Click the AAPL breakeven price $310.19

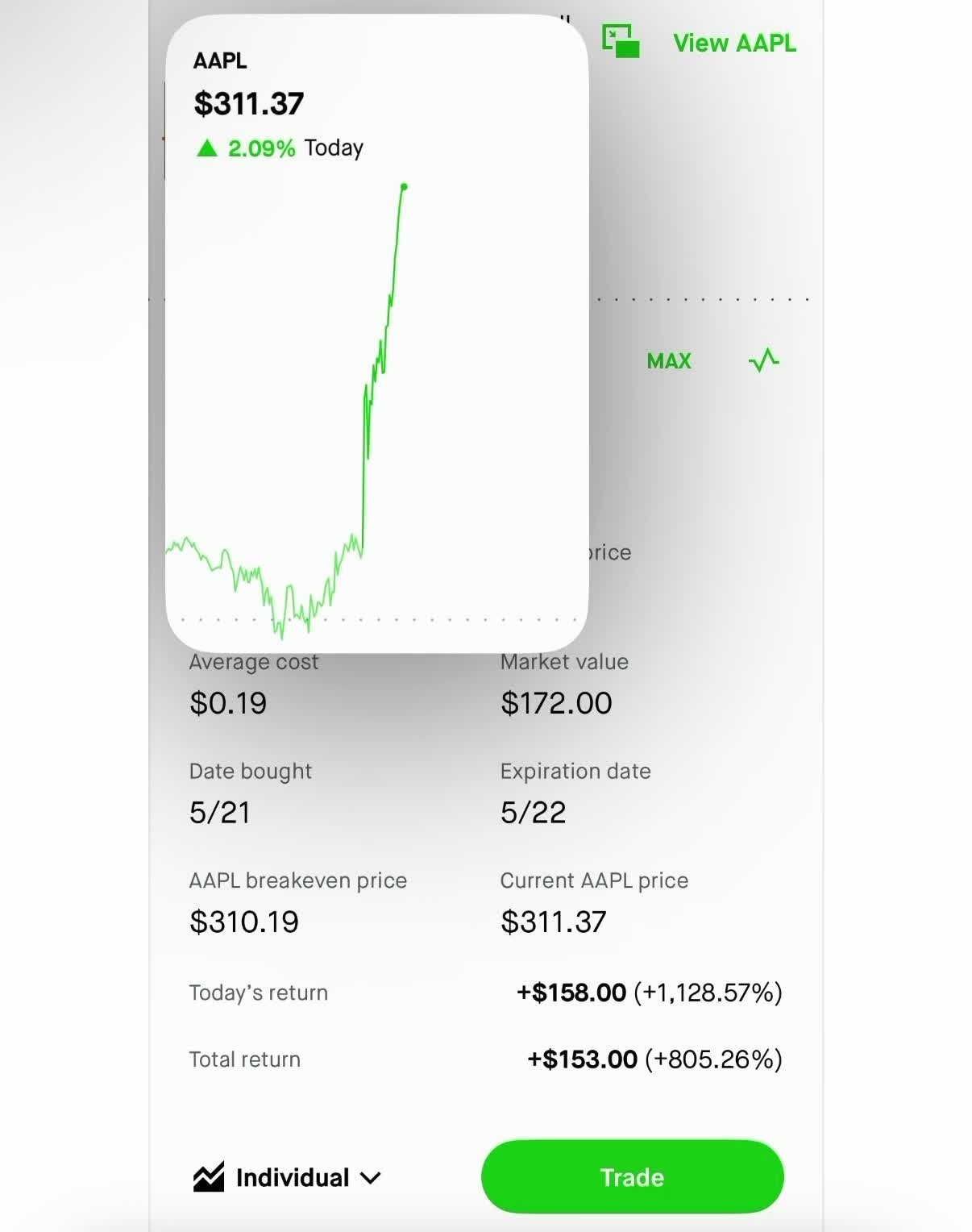coord(243,922)
